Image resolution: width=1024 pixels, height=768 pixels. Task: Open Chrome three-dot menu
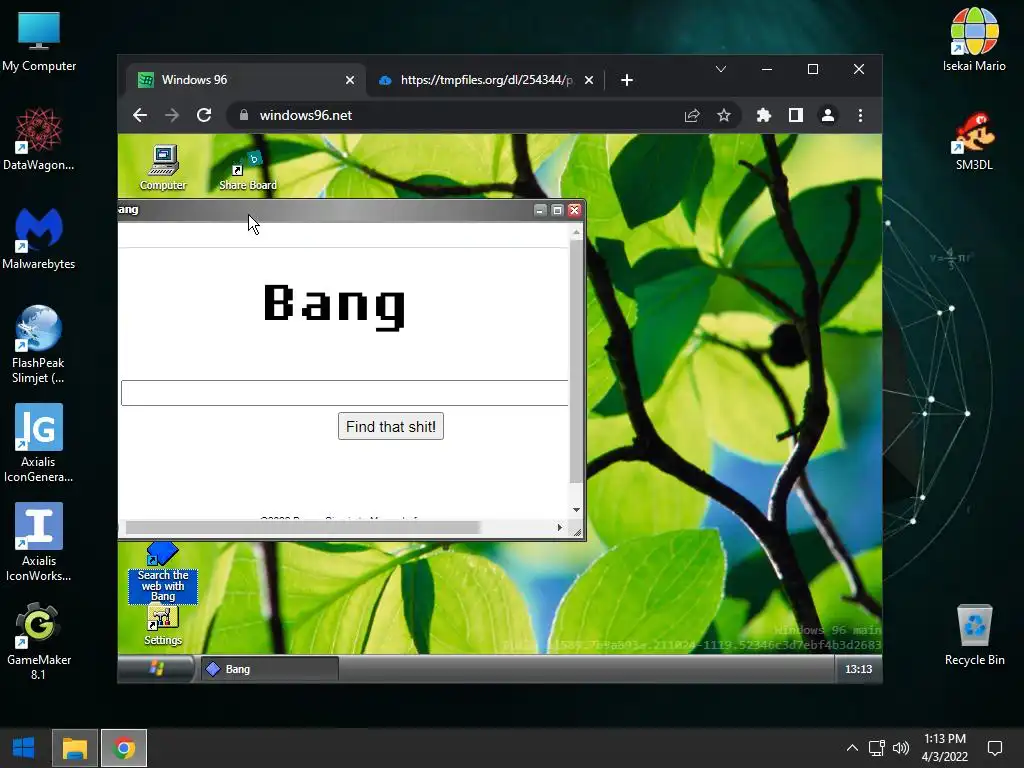click(860, 116)
